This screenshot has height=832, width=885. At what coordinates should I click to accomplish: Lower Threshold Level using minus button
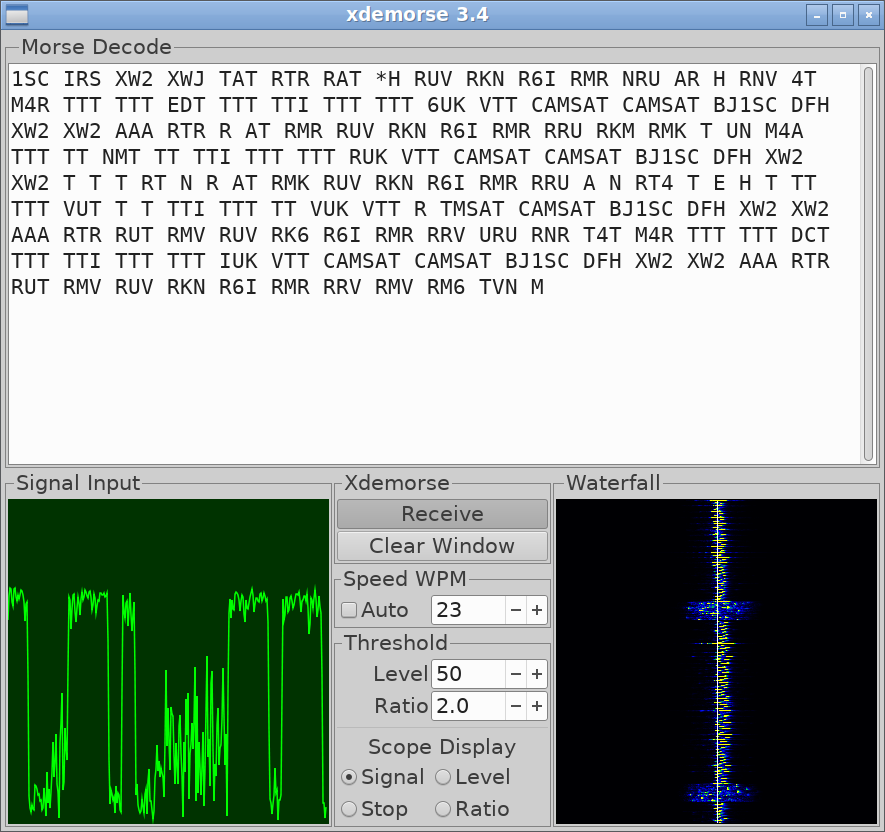[516, 674]
